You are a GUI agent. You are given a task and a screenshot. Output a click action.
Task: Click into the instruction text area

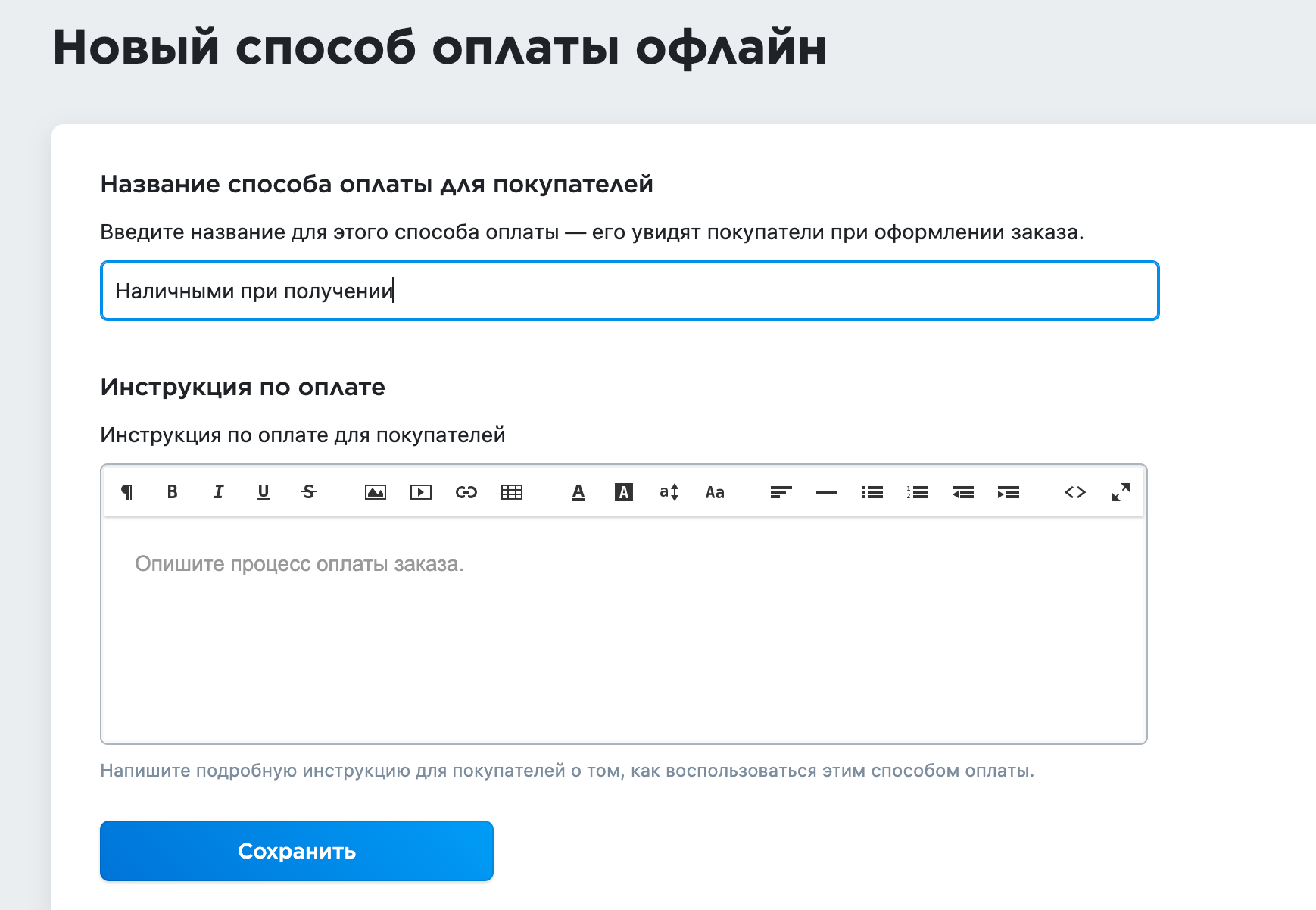[624, 630]
